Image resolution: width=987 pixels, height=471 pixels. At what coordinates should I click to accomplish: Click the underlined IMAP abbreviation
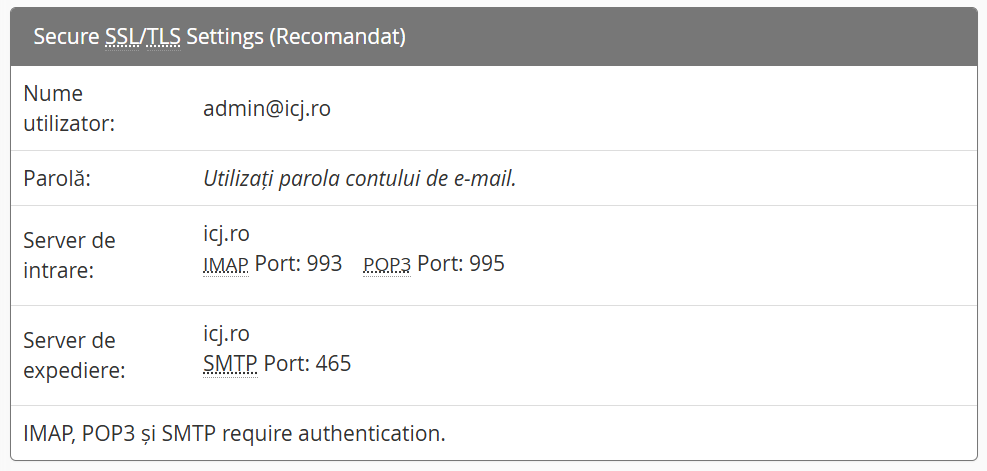(x=225, y=265)
